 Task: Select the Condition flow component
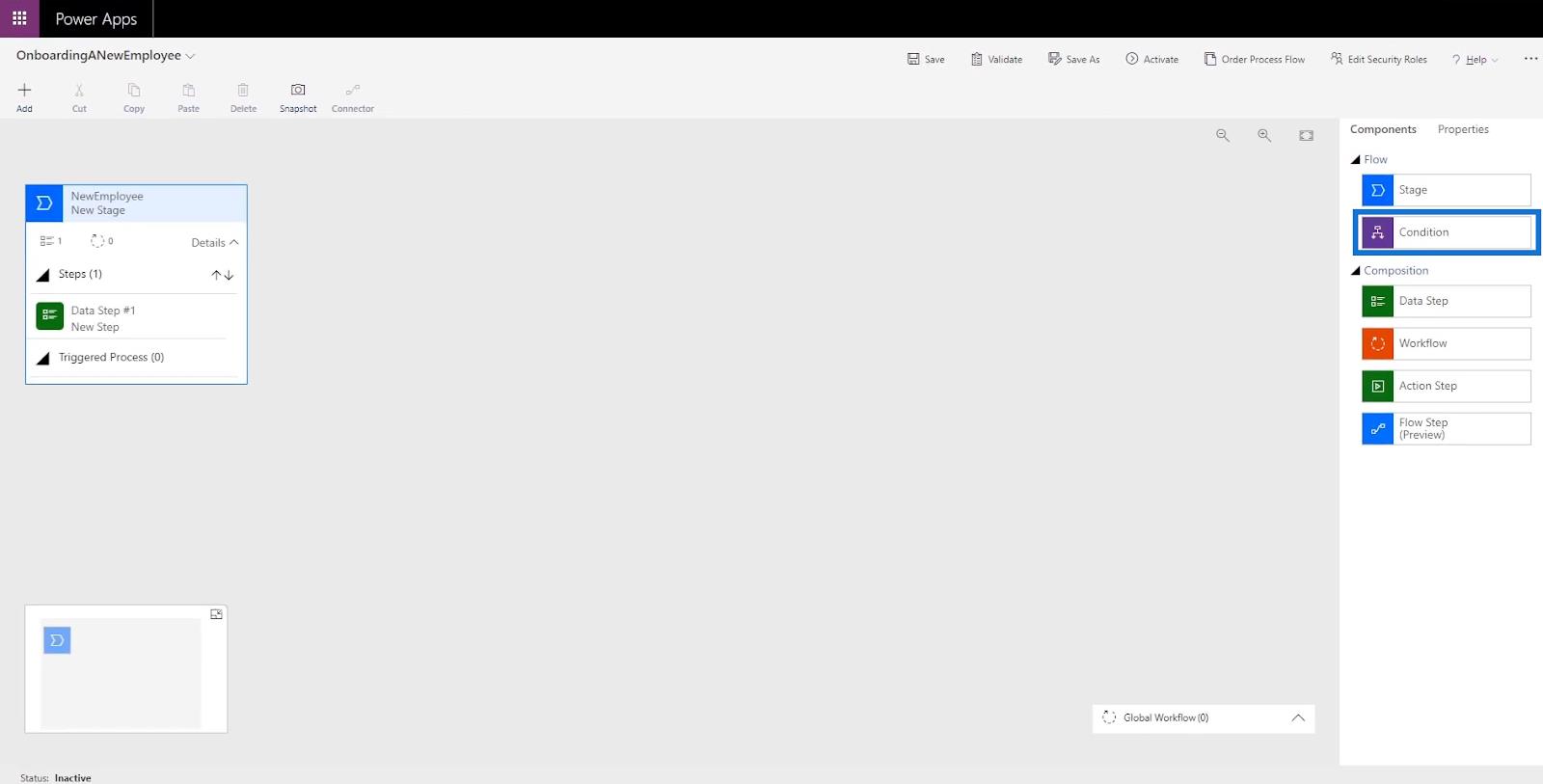[1446, 232]
